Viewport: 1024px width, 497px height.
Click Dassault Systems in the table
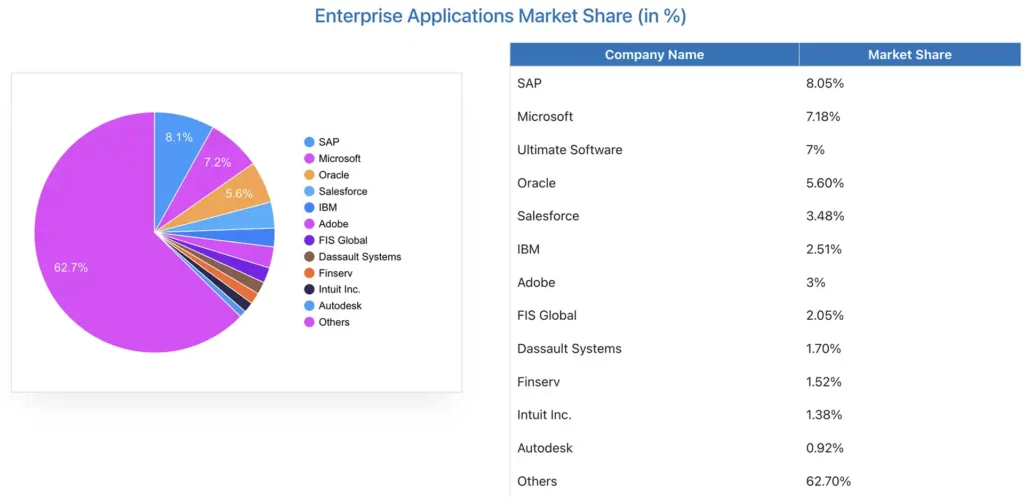tap(569, 349)
